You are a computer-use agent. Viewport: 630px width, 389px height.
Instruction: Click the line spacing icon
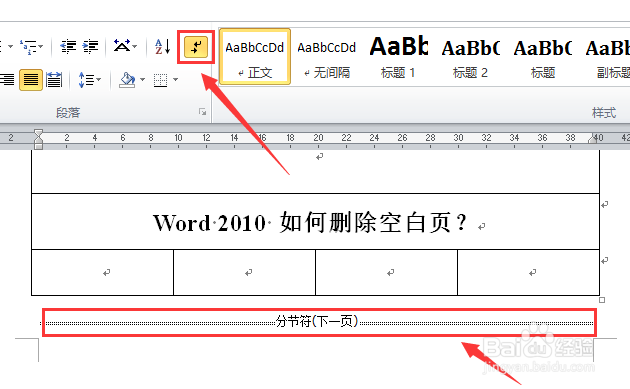click(85, 80)
